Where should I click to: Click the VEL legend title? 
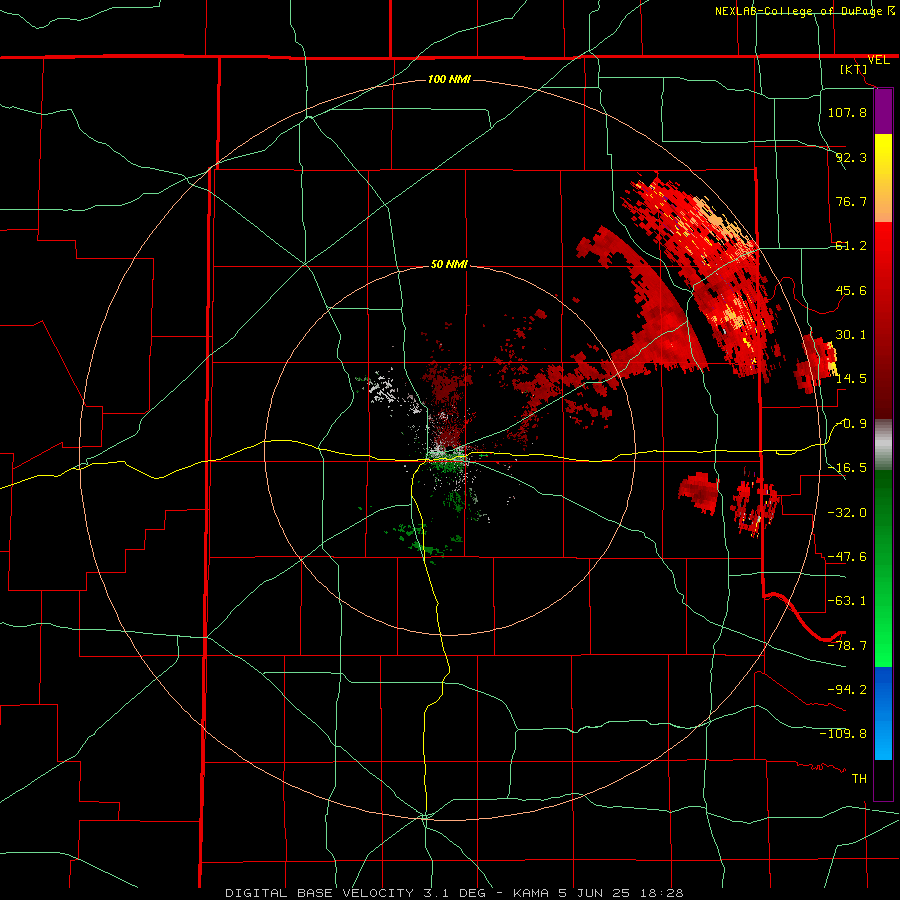click(878, 60)
